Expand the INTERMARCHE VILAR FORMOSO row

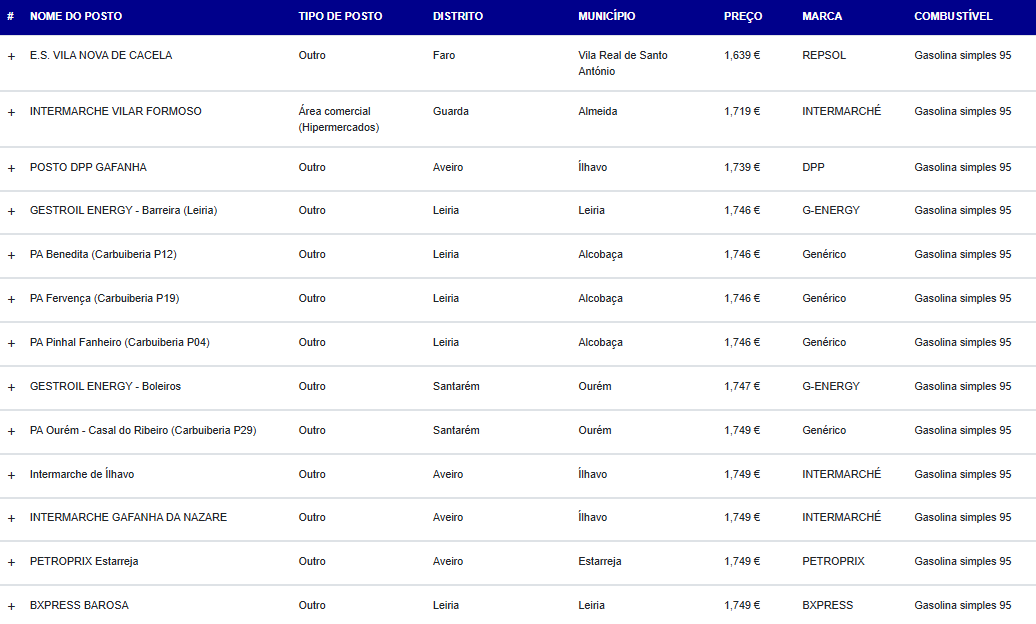click(x=11, y=113)
